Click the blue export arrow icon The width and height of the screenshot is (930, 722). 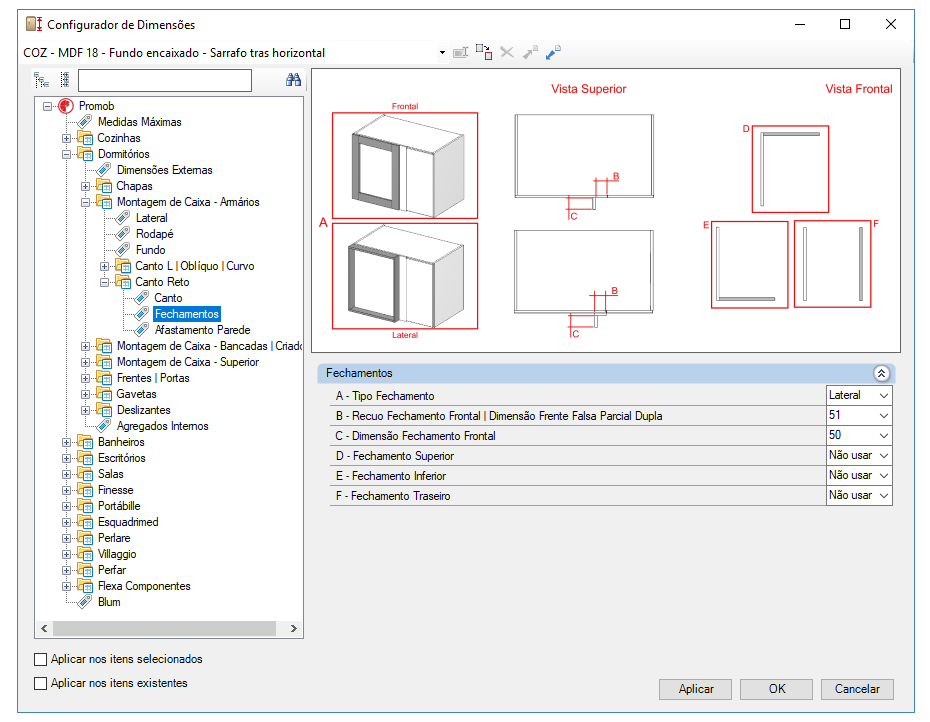point(553,52)
